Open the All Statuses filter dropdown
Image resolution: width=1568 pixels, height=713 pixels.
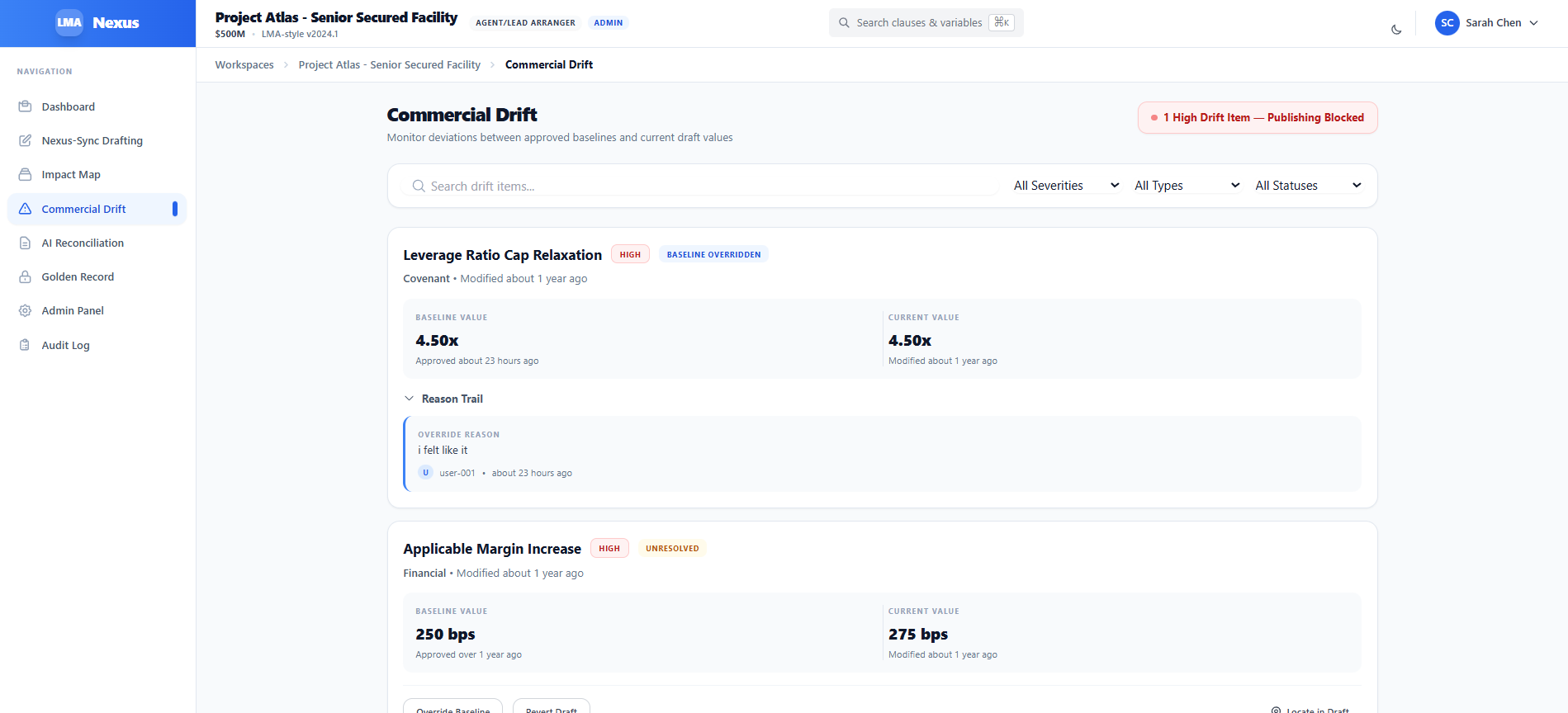coord(1307,186)
